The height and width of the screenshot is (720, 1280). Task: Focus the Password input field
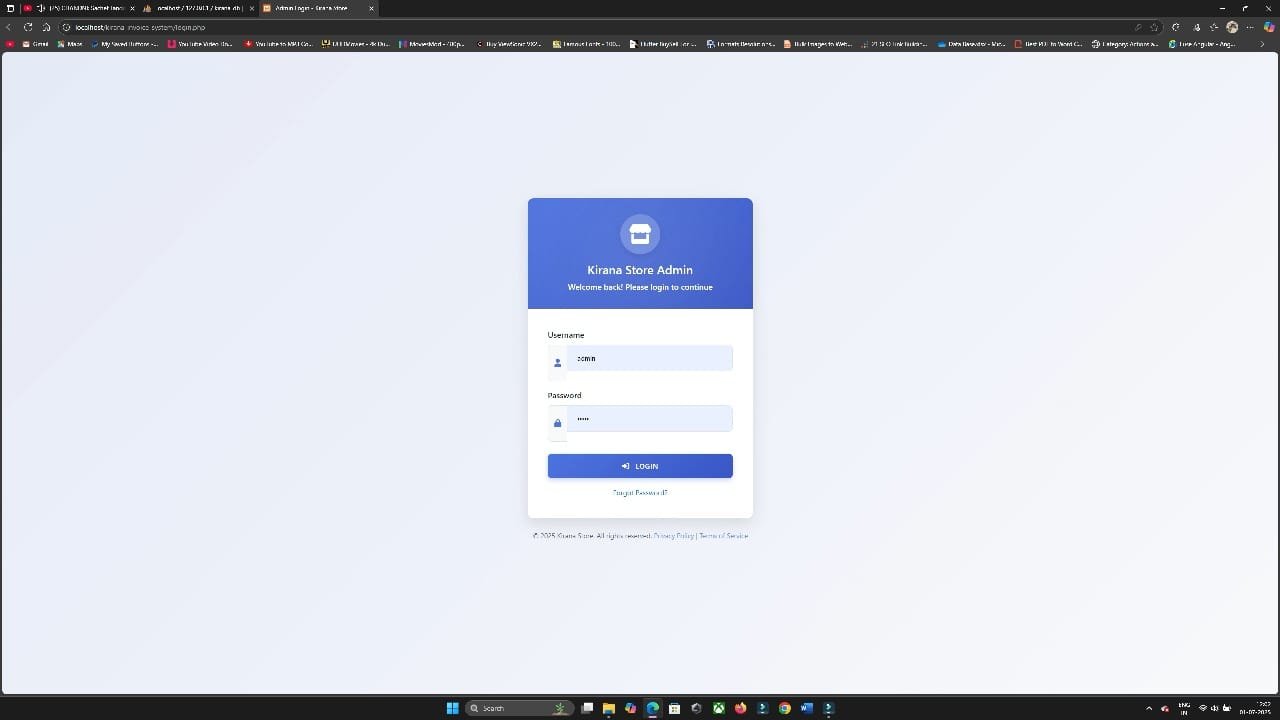pos(649,418)
